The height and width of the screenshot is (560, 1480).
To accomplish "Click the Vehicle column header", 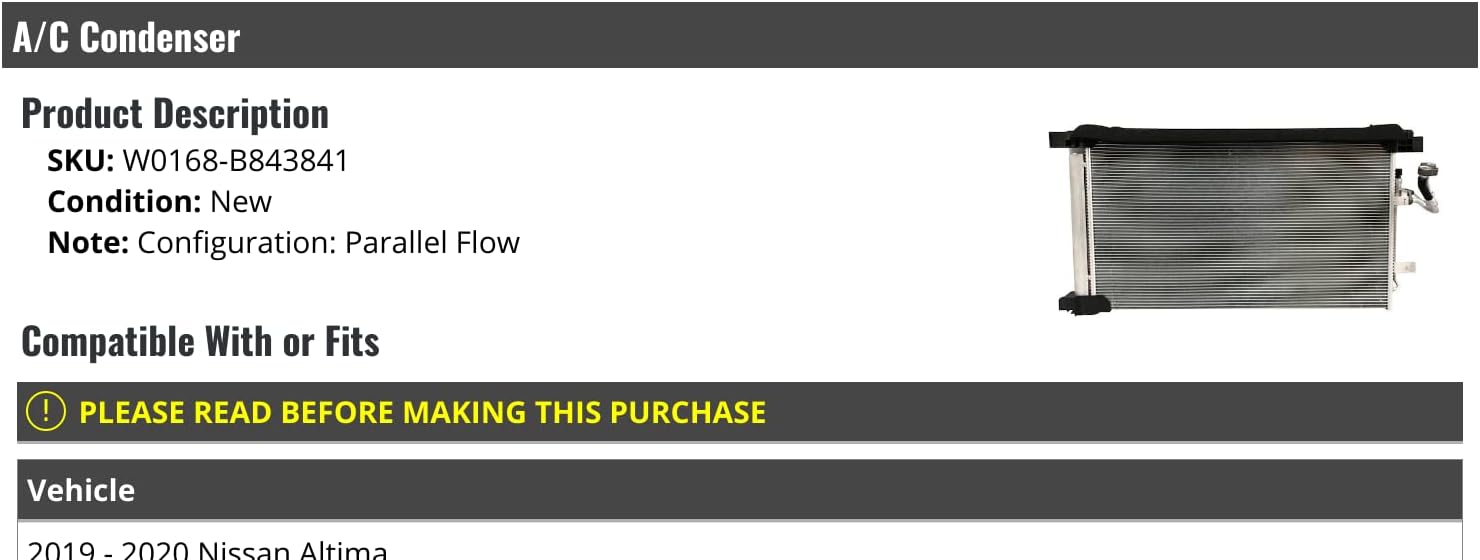I will coord(81,490).
